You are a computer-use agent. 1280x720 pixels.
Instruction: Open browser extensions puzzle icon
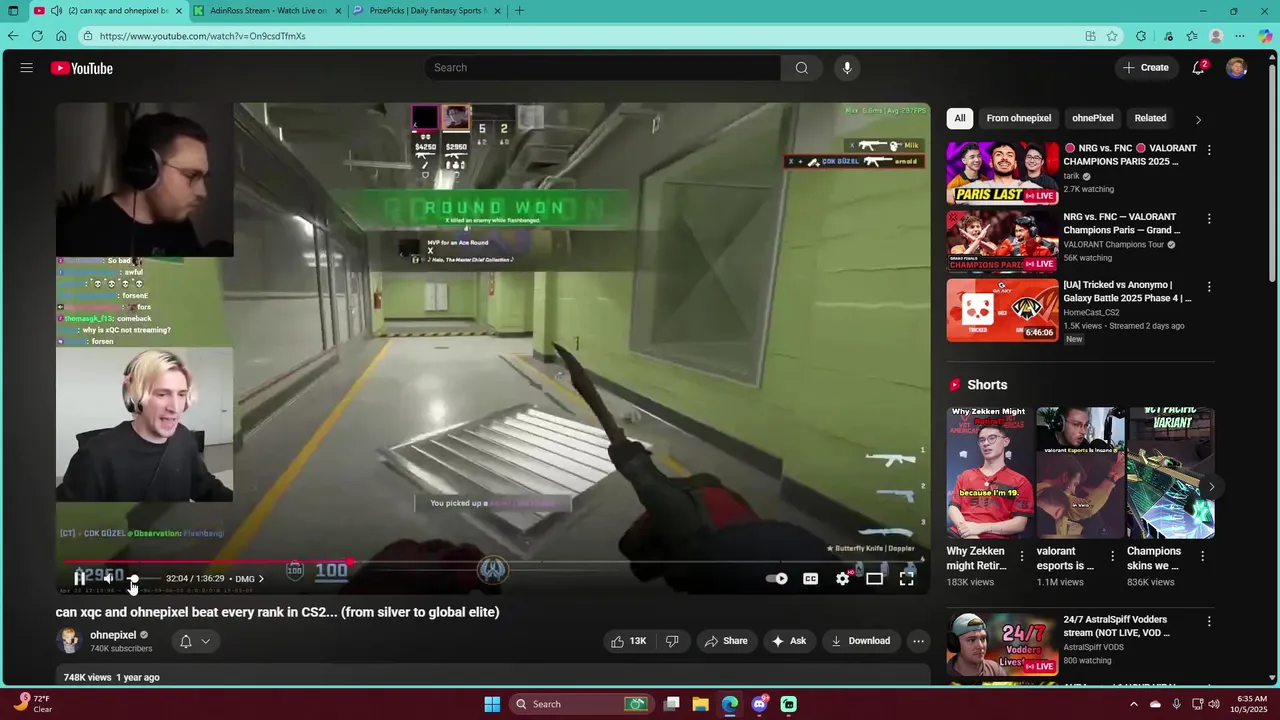coord(1141,36)
